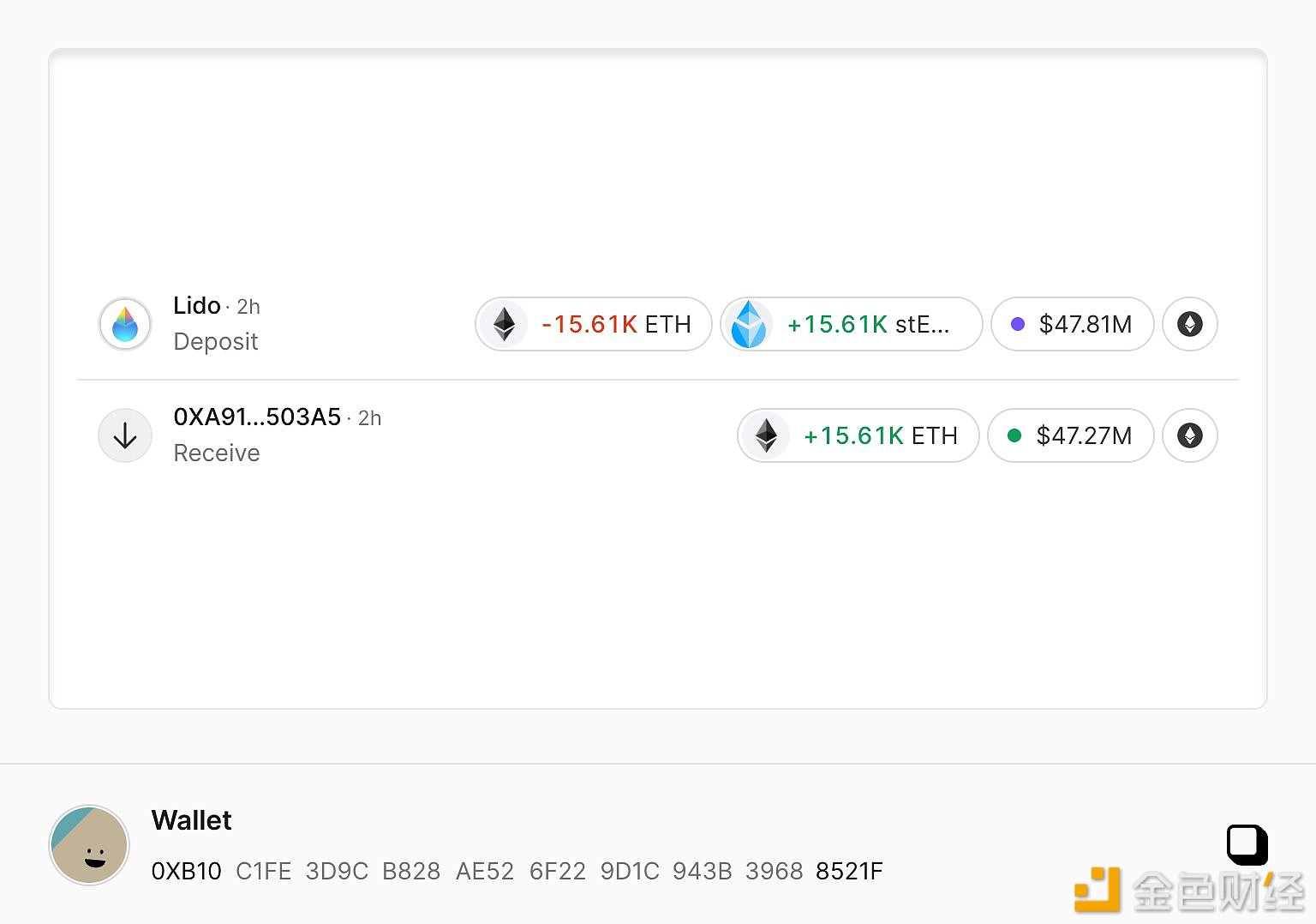Click the full wallet address text
The width and height of the screenshot is (1316, 924).
[517, 872]
